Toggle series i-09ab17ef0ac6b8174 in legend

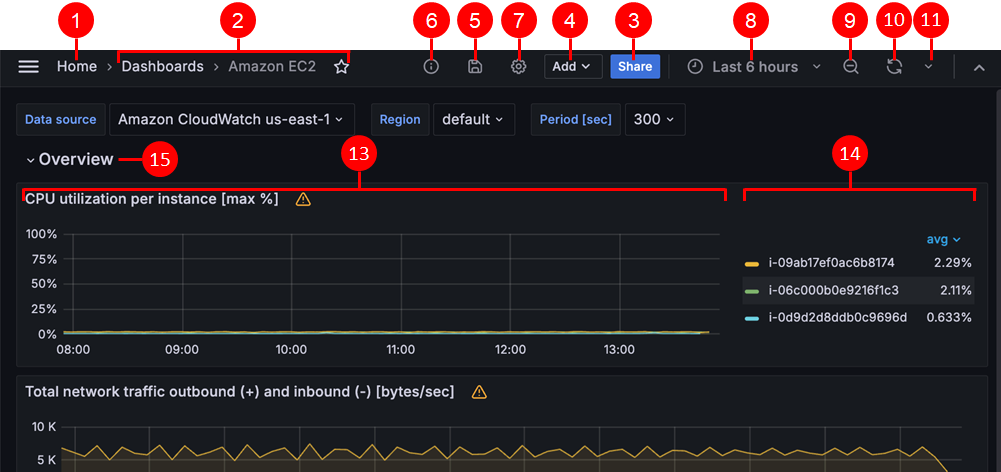click(x=830, y=263)
